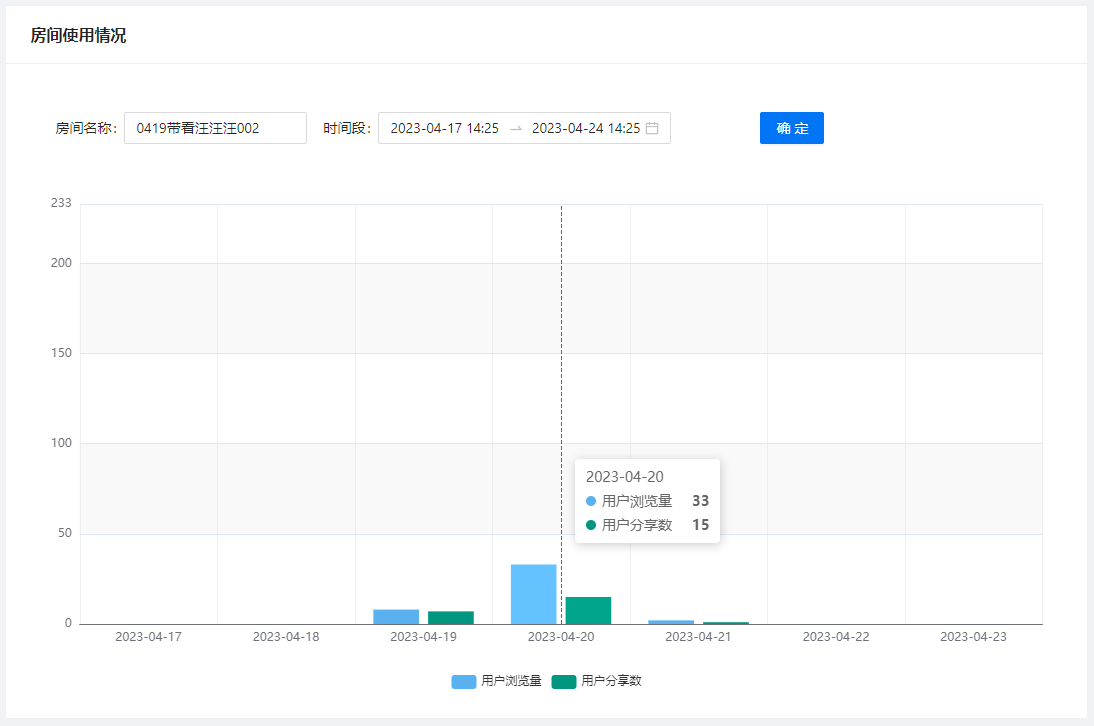
Task: Click the 2023-04-23 x-axis label
Action: pyautogui.click(x=973, y=636)
